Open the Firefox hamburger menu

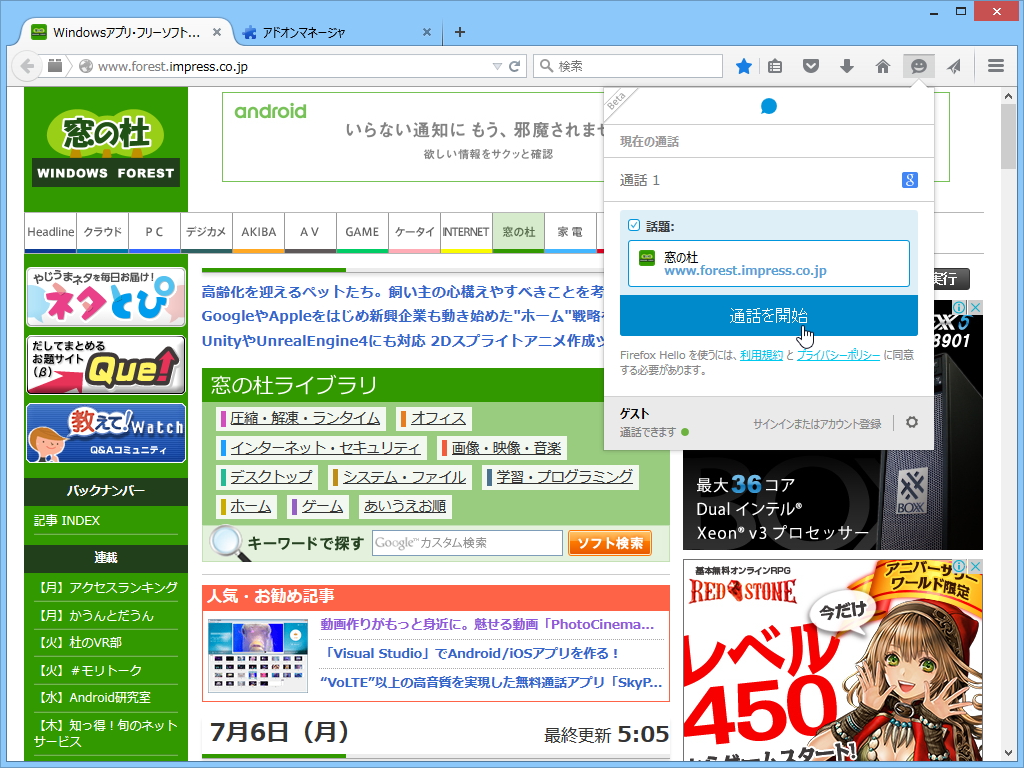click(x=996, y=66)
